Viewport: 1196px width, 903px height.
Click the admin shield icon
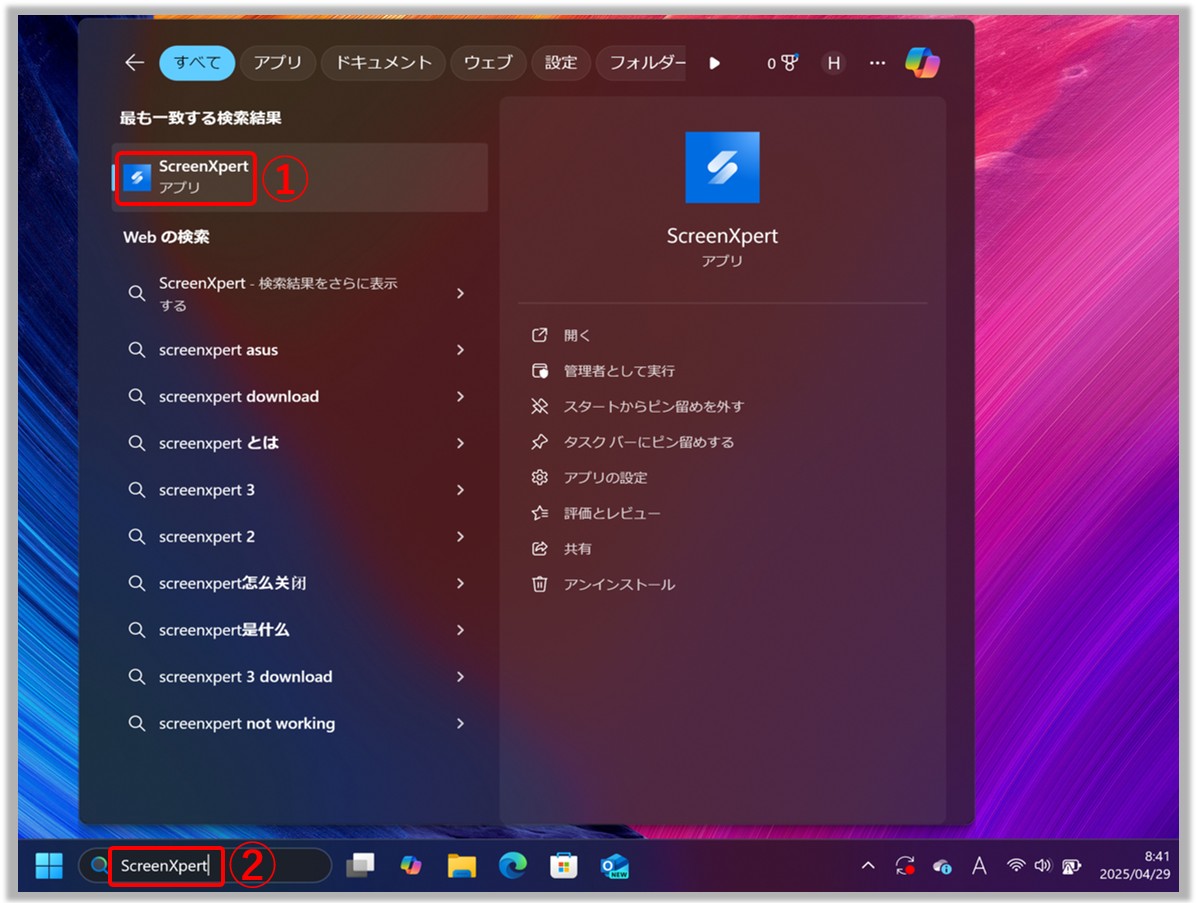(539, 371)
